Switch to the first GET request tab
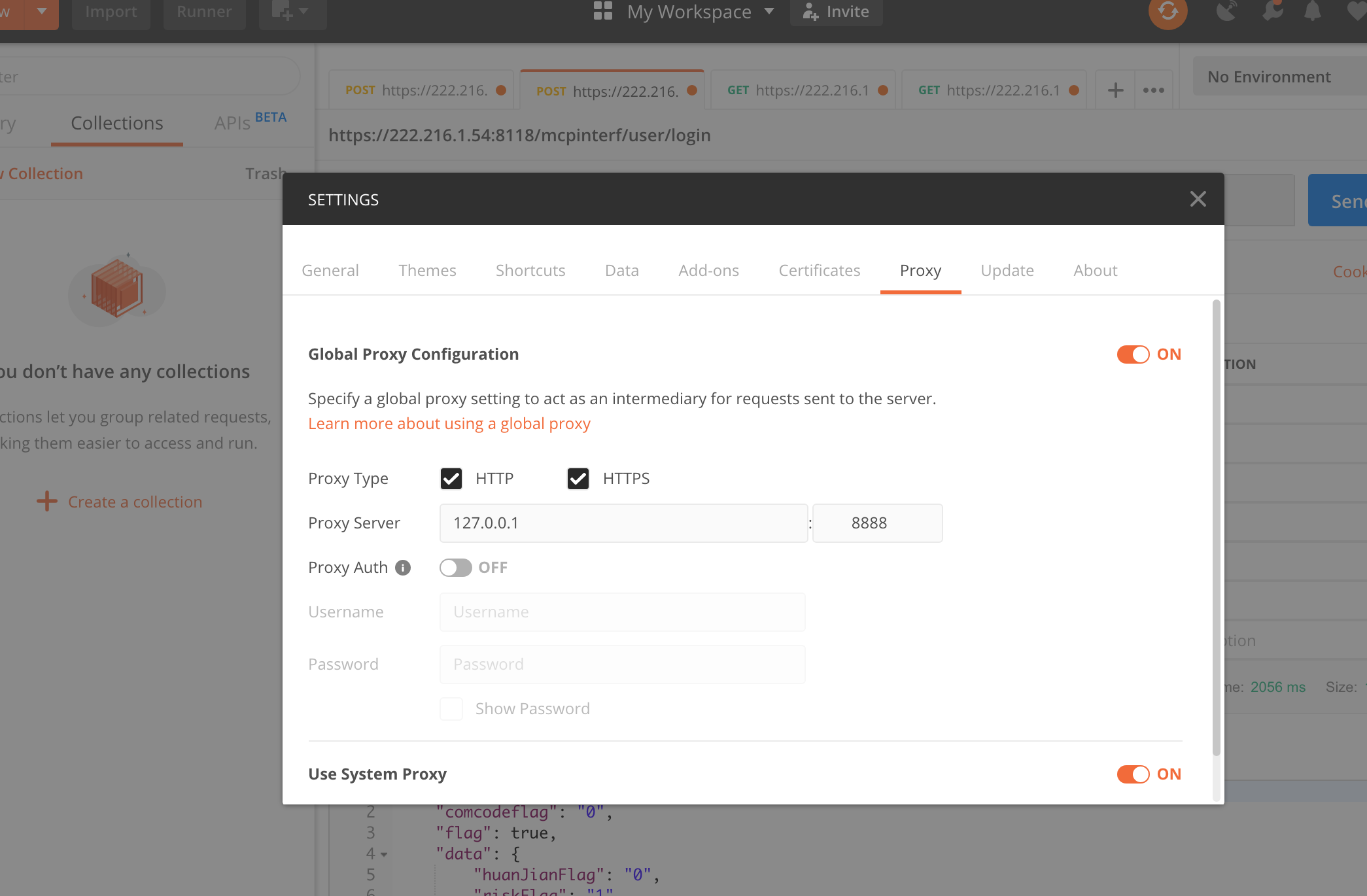Viewport: 1367px width, 896px height. 803,90
